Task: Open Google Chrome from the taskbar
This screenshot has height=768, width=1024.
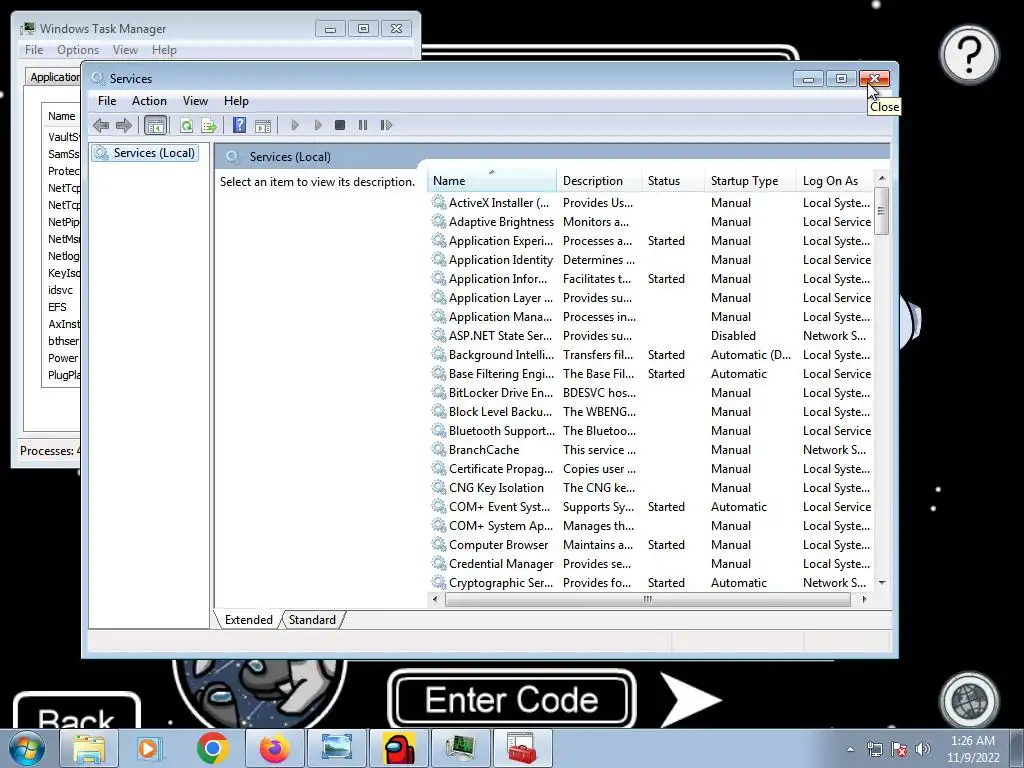Action: click(212, 748)
